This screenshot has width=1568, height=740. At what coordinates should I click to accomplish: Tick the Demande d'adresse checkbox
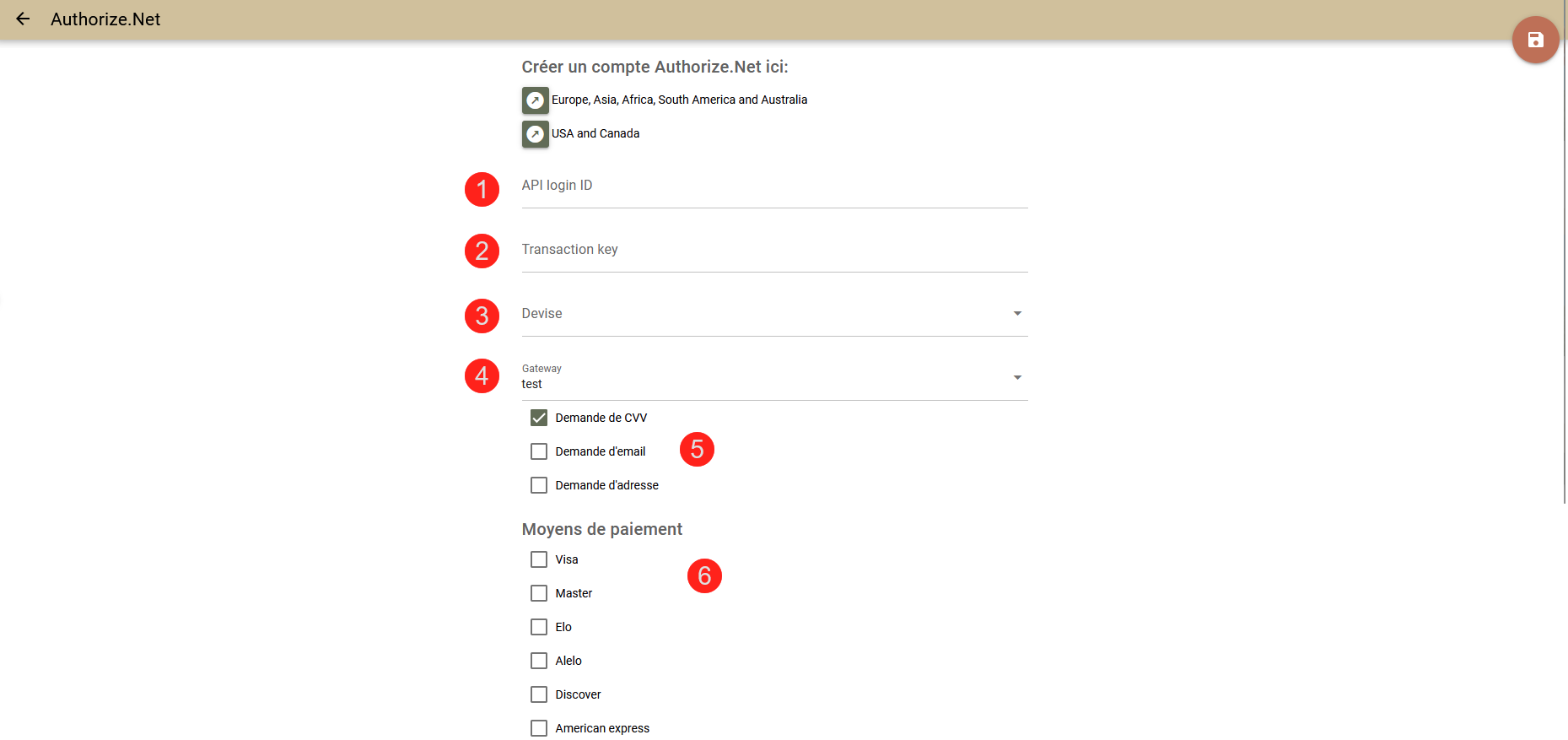tap(539, 485)
